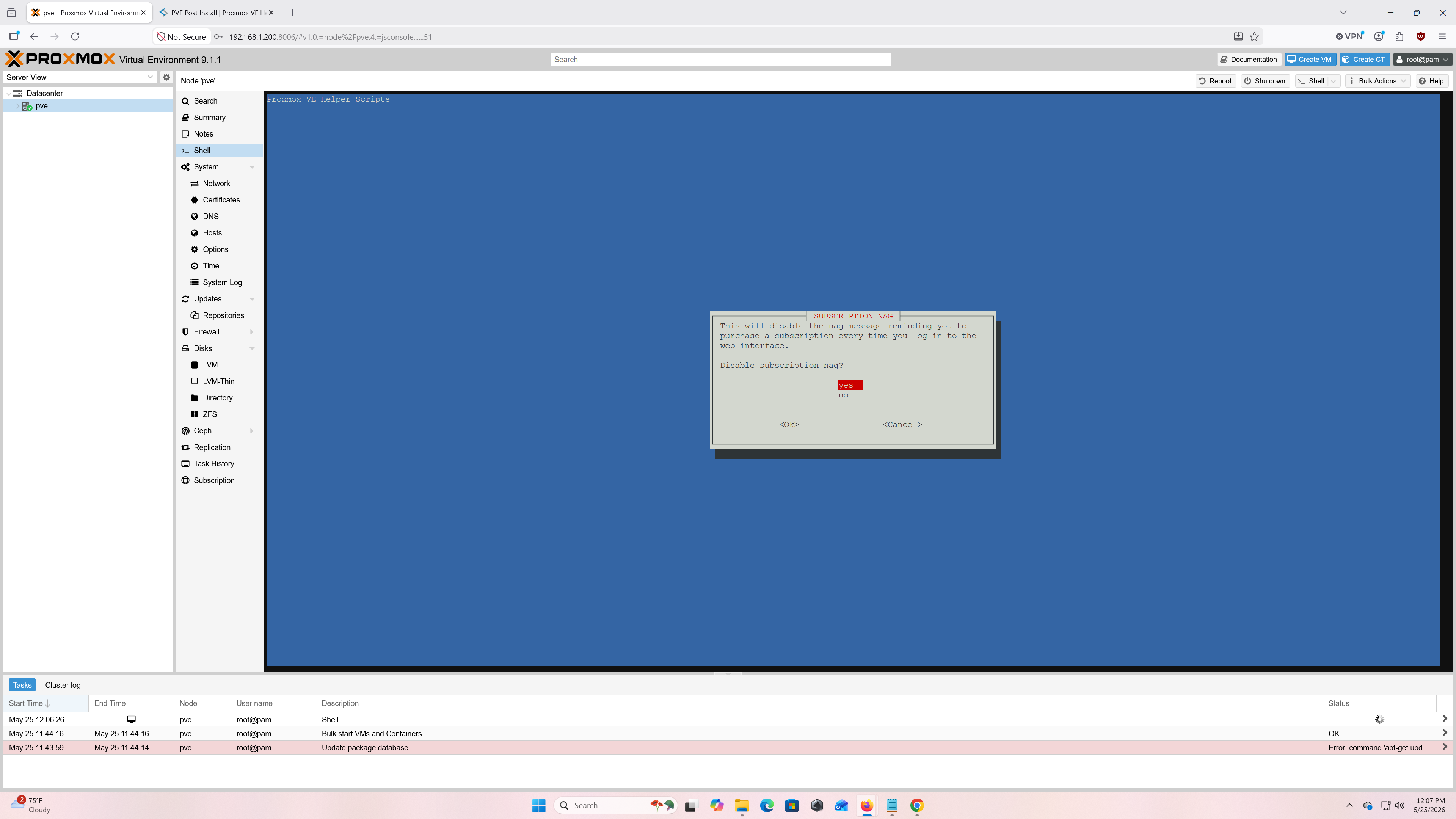Expand the Ceph section arrow
The height and width of the screenshot is (819, 1456).
coord(252,431)
